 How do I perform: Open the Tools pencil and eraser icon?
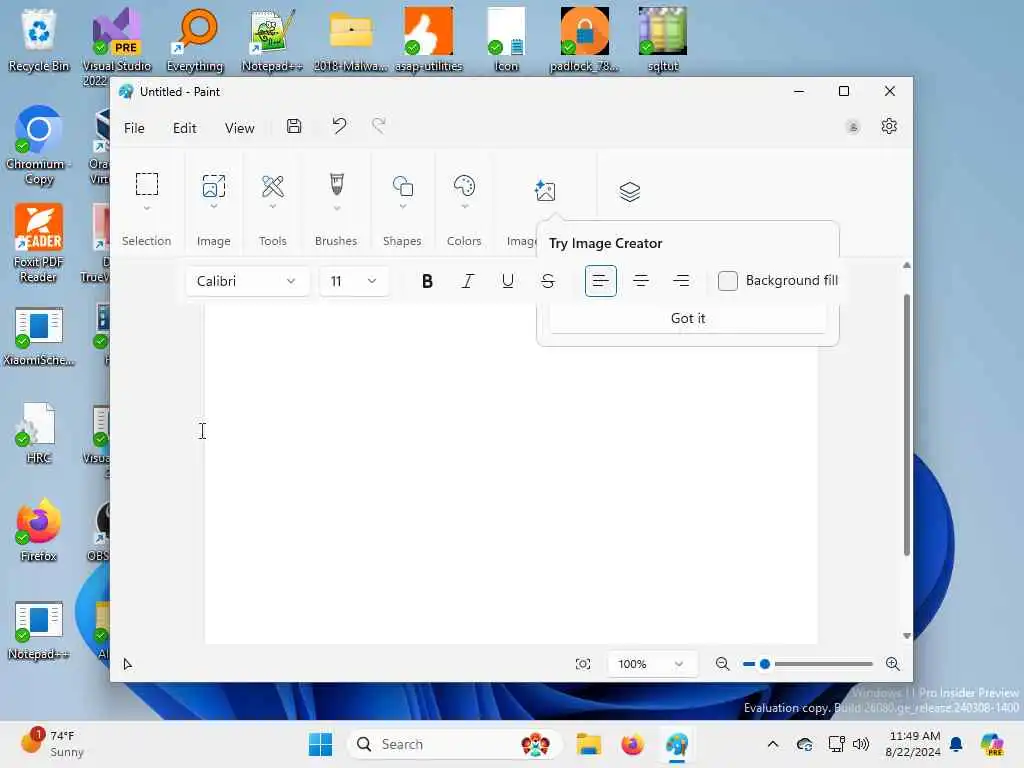coord(273,186)
